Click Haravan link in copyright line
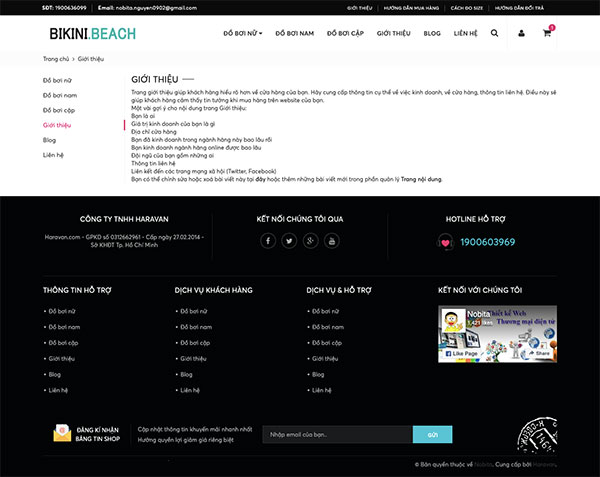The height and width of the screenshot is (477, 600). (x=544, y=464)
